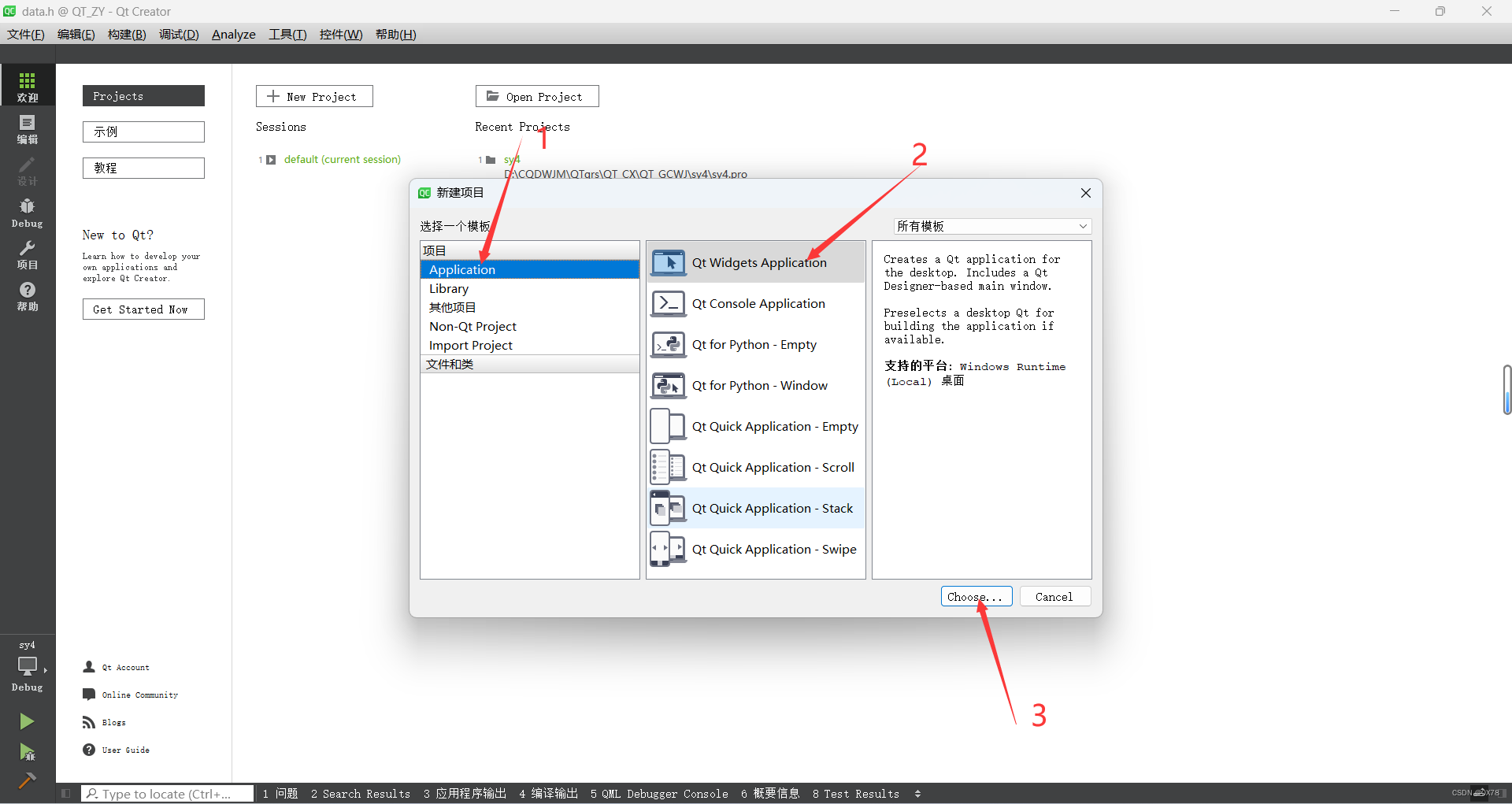Select the Qt Quick Application - Stack icon

coord(669,508)
